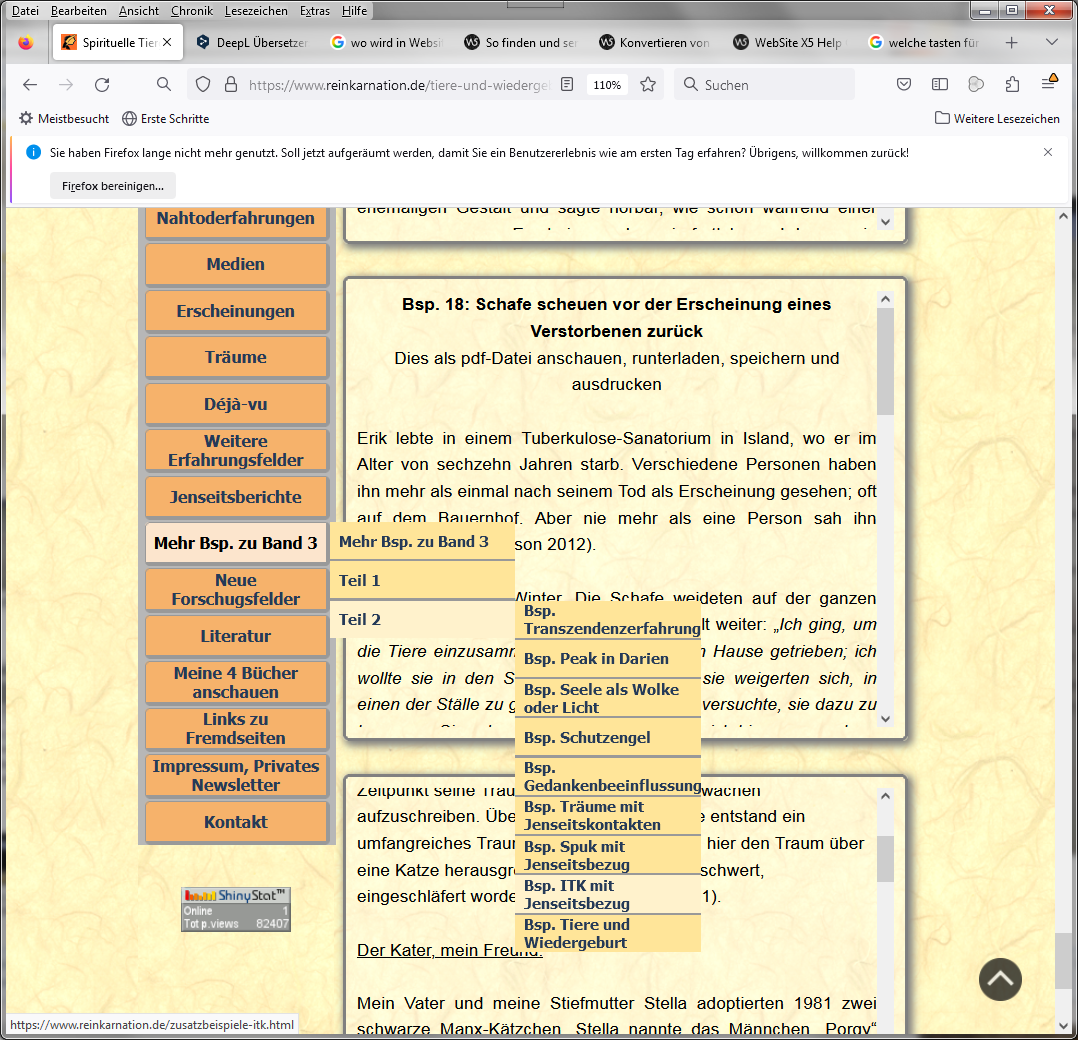Open the Firefox extensions puzzle icon
This screenshot has height=1040, width=1078.
click(1012, 85)
